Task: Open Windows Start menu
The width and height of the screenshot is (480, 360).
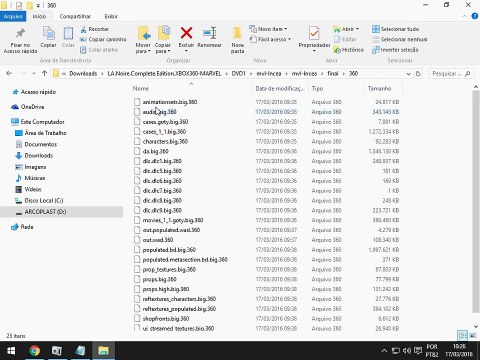Action: 11,351
